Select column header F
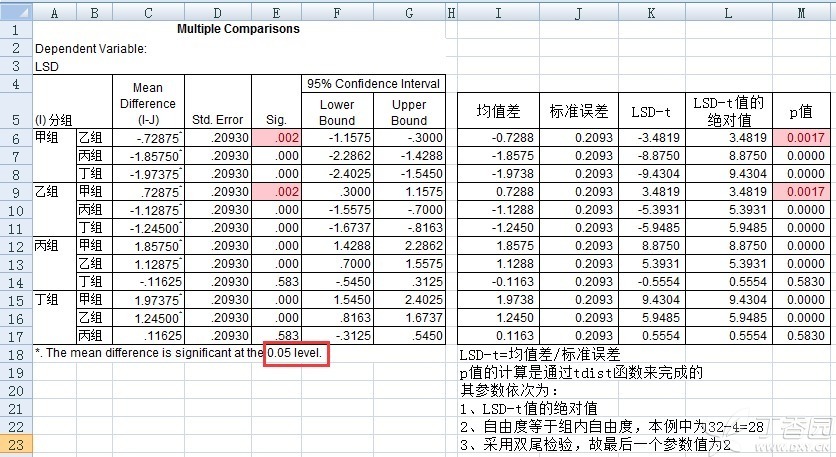 337,12
